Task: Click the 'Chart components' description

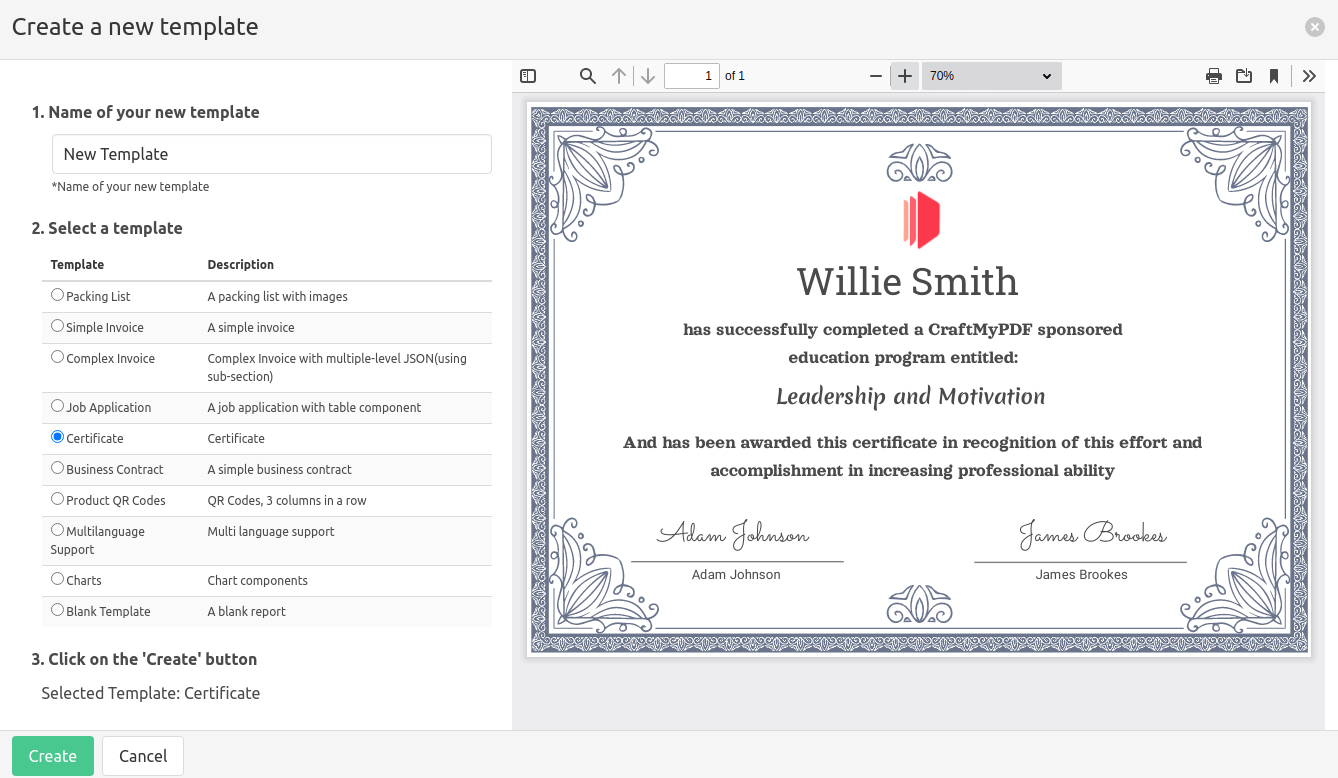Action: [x=257, y=580]
